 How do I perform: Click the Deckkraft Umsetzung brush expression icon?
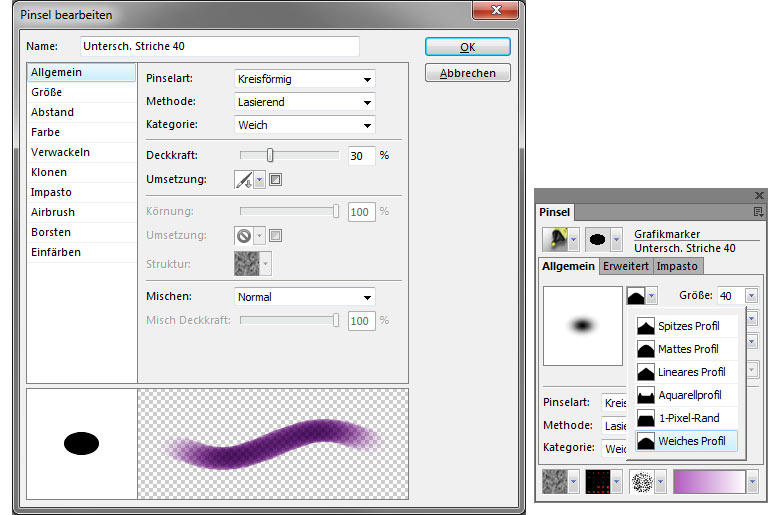tap(244, 180)
